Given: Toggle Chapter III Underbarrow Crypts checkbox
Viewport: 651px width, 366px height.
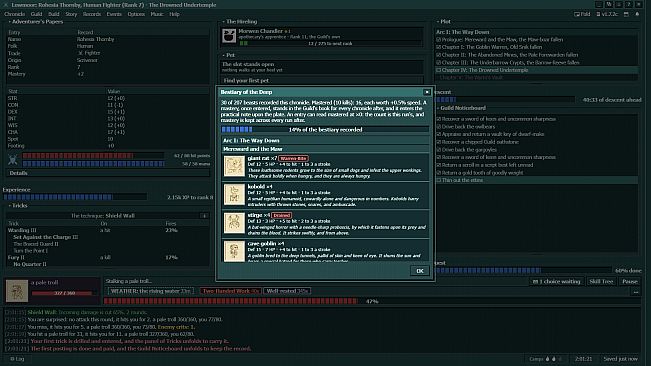Looking at the screenshot, I should pos(438,63).
